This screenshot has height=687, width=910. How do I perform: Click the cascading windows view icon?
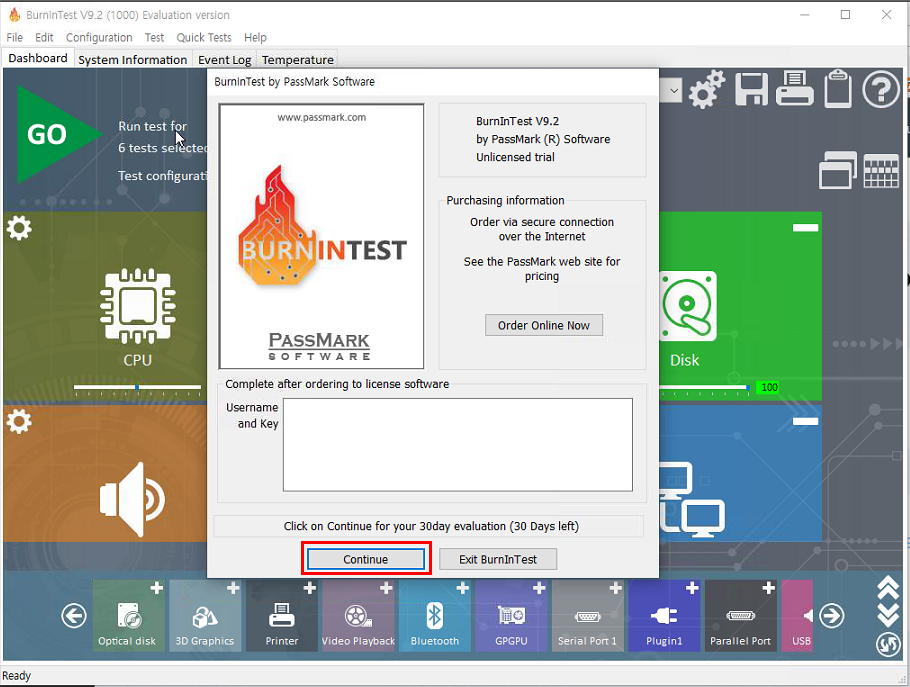837,170
